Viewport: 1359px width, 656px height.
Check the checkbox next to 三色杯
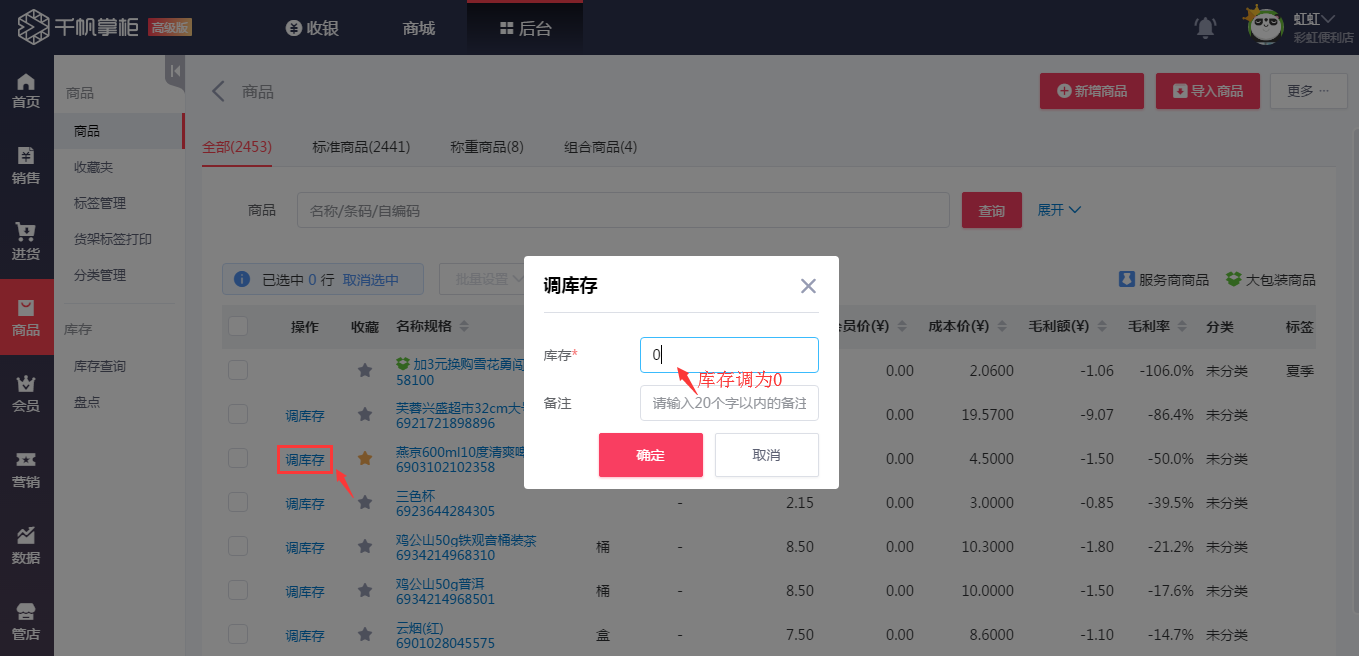237,502
